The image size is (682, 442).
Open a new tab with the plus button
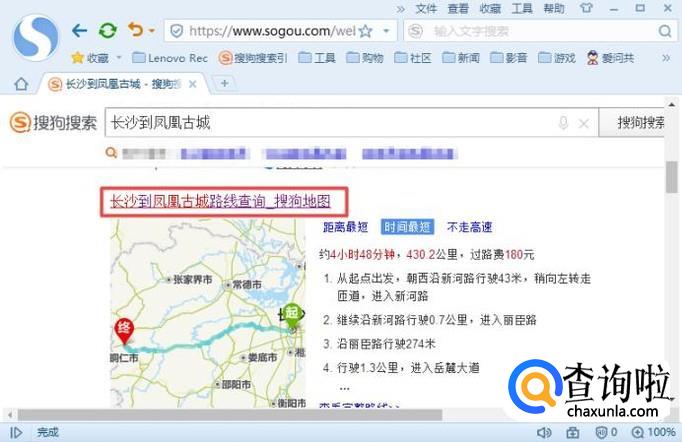point(224,83)
